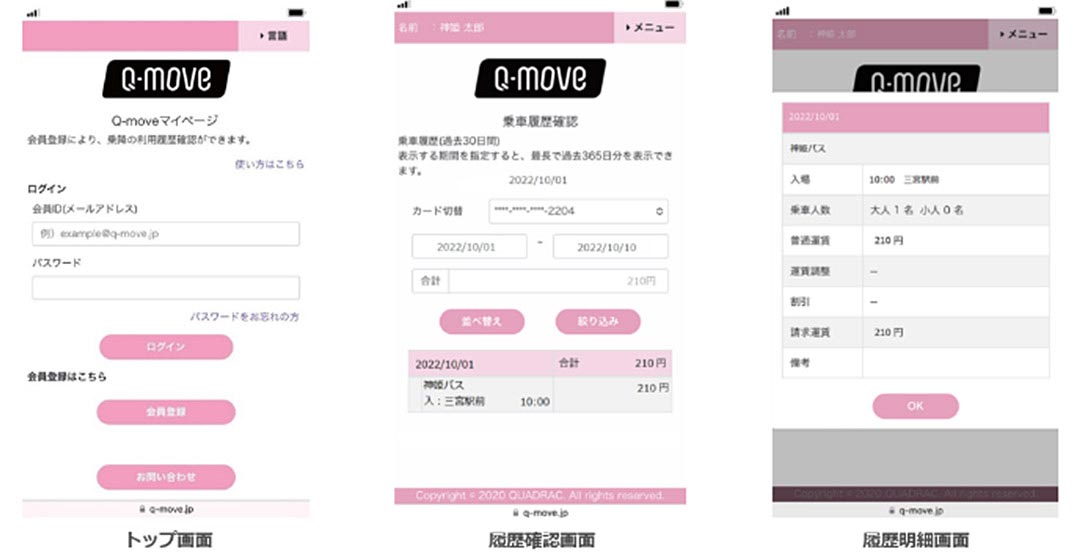Open the 言語 language menu
Viewport: 1084px width, 560px height.
273,36
